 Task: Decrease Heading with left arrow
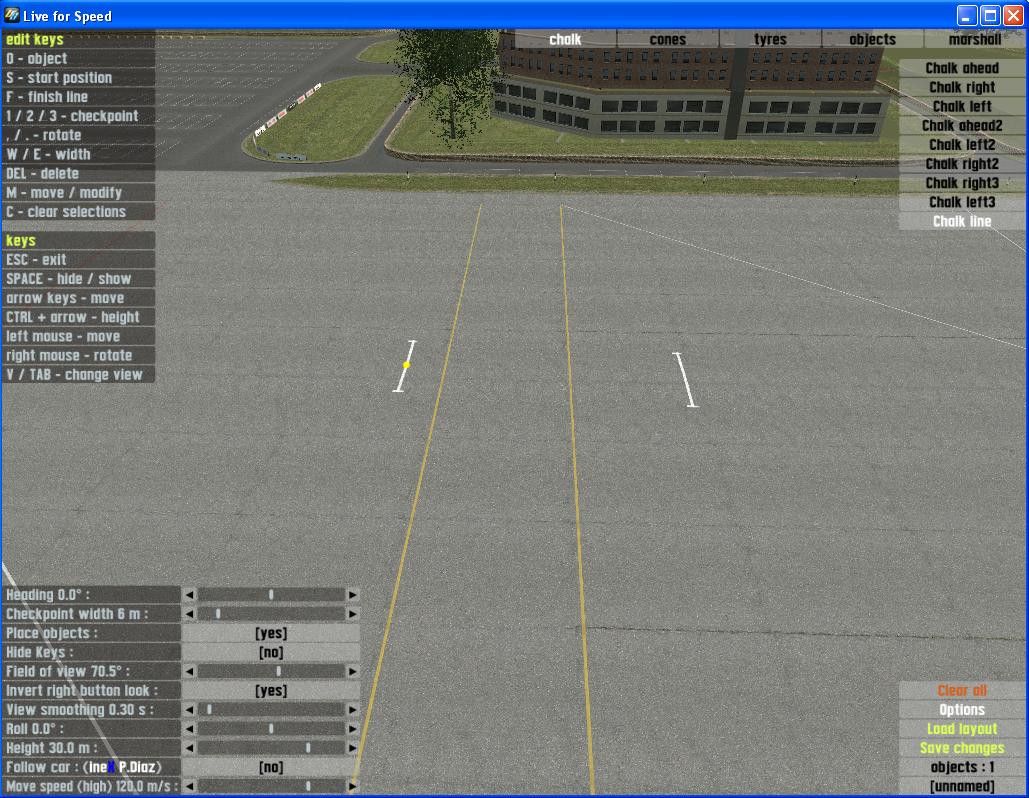click(189, 595)
